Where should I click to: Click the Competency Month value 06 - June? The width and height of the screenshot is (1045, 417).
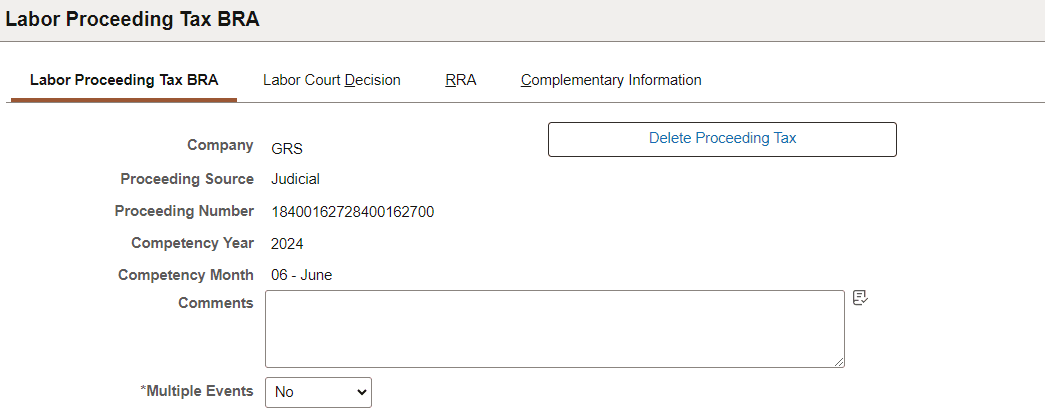click(x=302, y=275)
